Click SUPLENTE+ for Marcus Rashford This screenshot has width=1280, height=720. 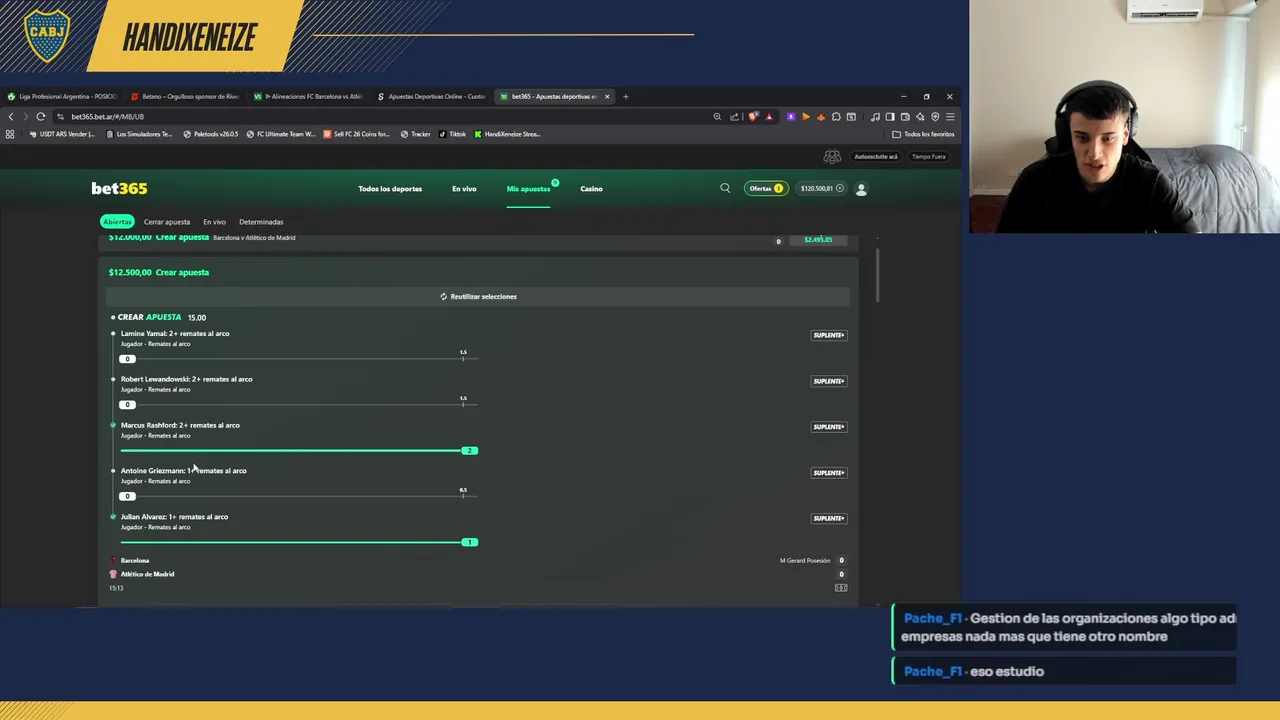[828, 427]
